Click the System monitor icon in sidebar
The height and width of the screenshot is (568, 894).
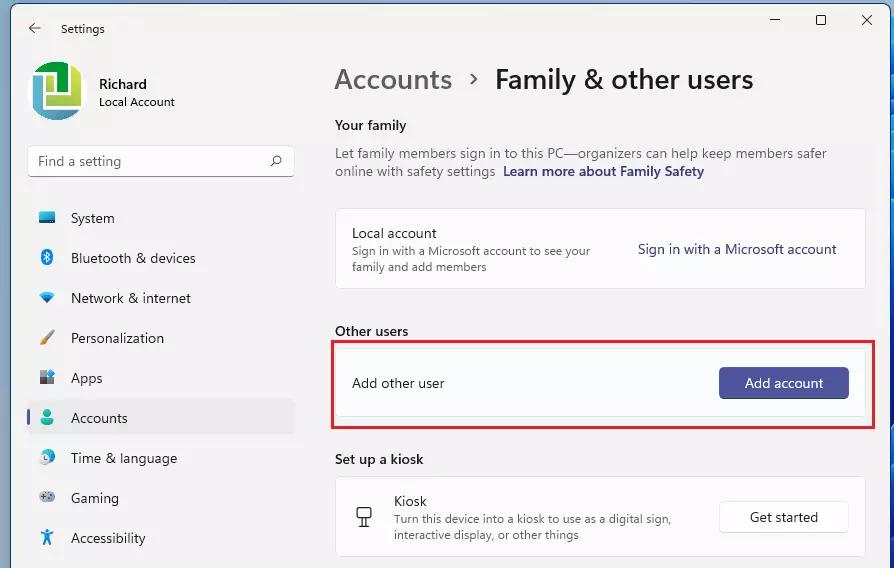pos(47,218)
